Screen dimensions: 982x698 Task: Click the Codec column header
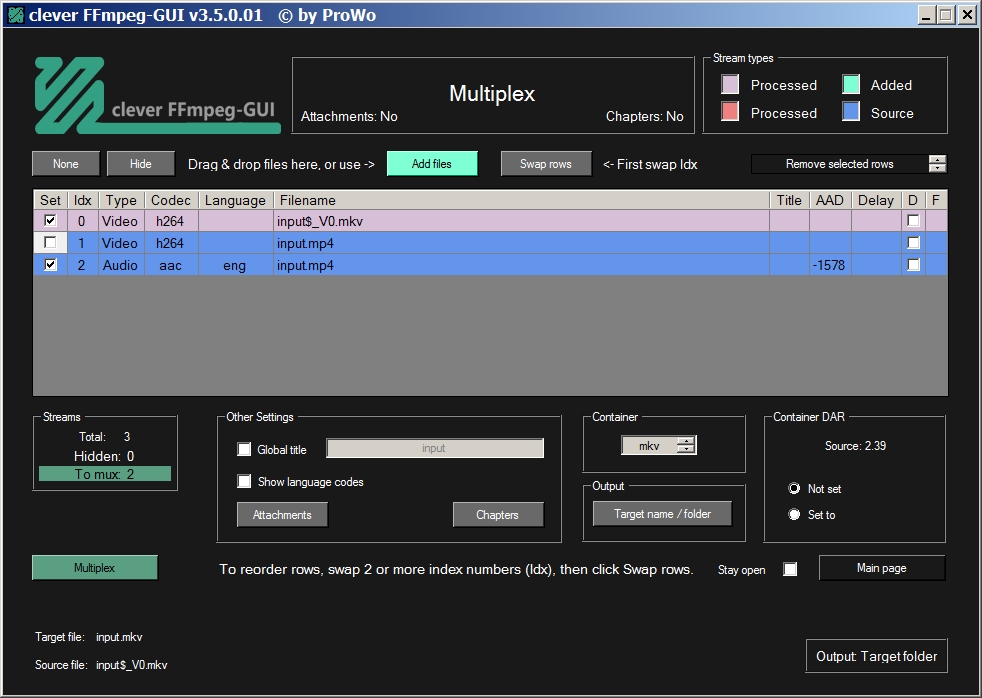[171, 200]
